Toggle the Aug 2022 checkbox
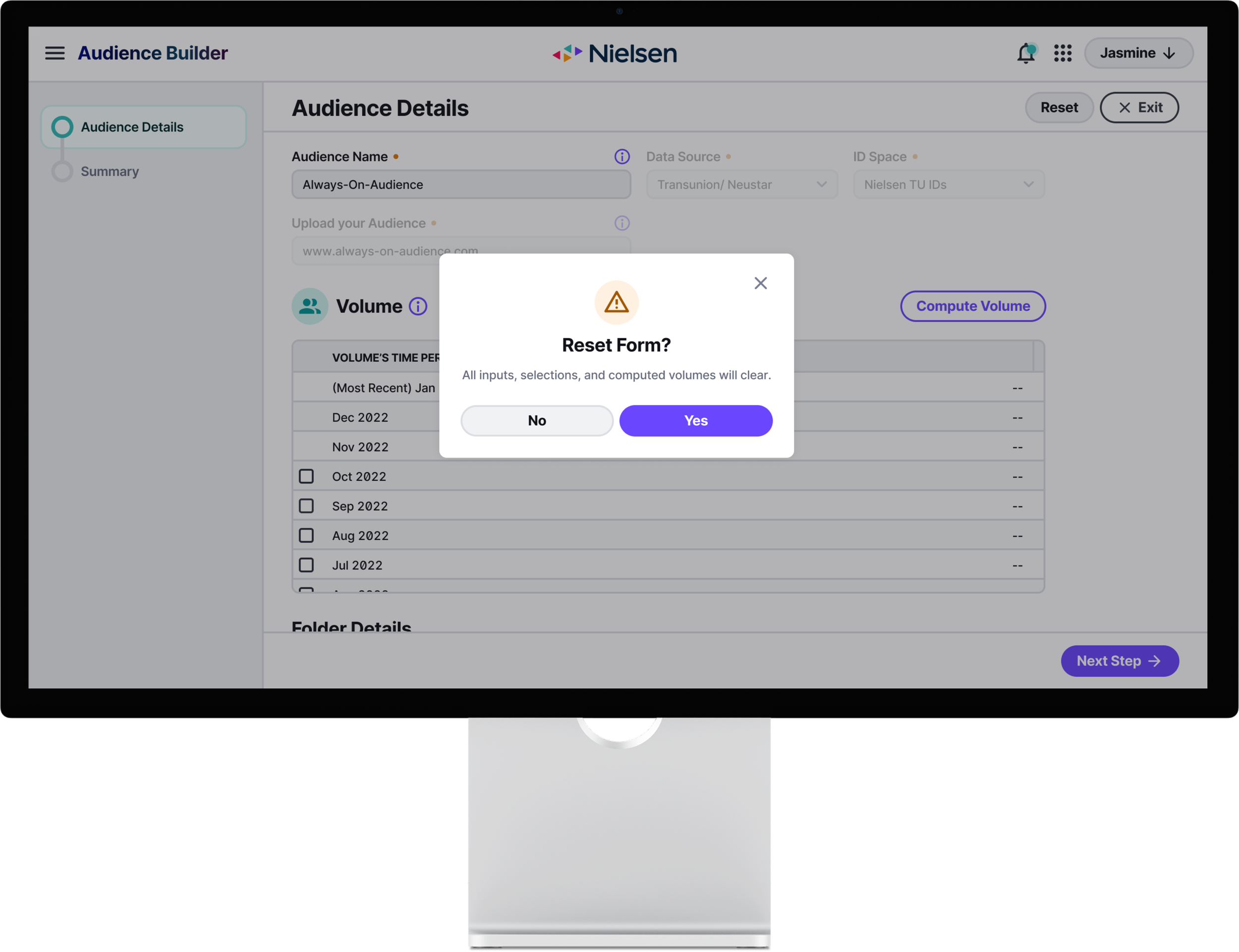 point(306,536)
